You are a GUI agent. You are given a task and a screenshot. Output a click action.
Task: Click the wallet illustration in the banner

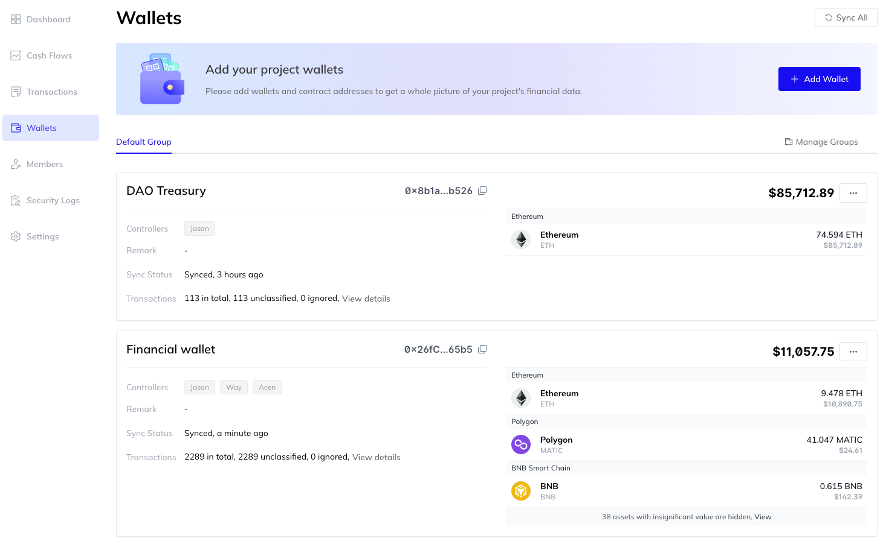point(162,81)
